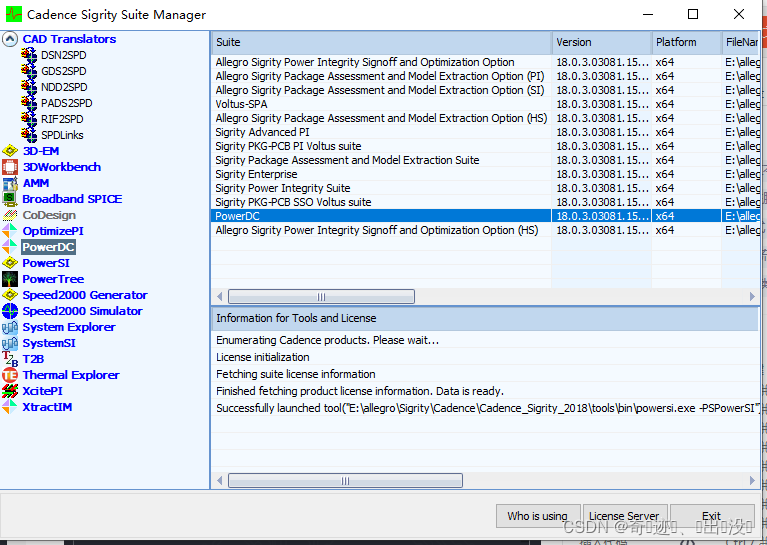Select the Sigrity Enterprise row
The width and height of the screenshot is (767, 545).
click(485, 174)
